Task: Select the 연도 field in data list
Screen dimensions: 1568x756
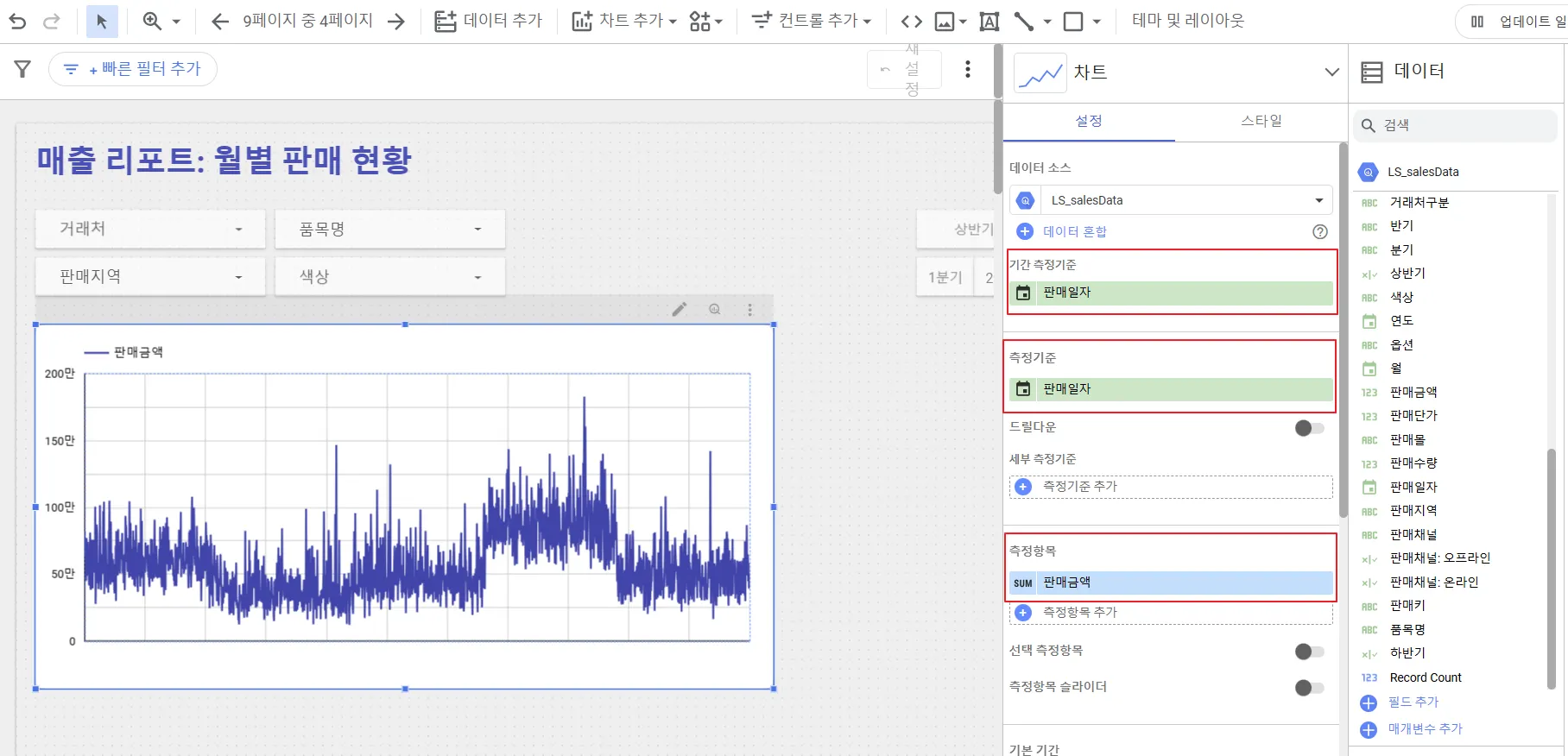Action: pyautogui.click(x=1400, y=321)
